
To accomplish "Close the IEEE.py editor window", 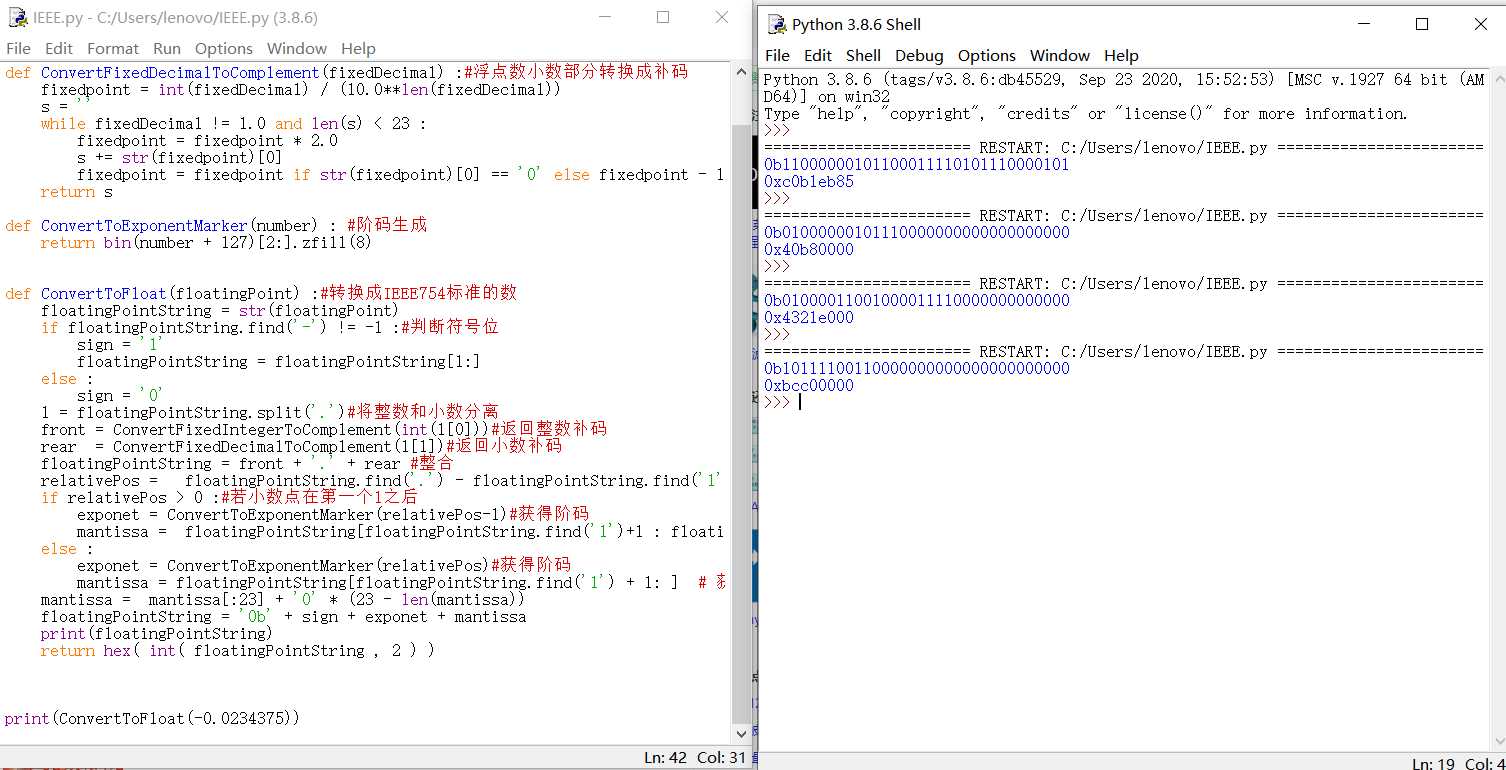I will [x=722, y=18].
